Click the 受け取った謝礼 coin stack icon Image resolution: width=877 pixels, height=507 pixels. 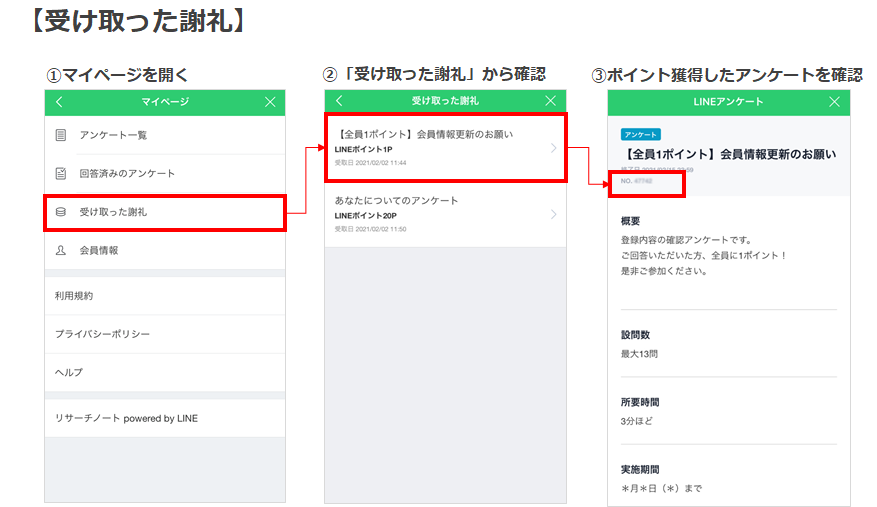tap(61, 212)
